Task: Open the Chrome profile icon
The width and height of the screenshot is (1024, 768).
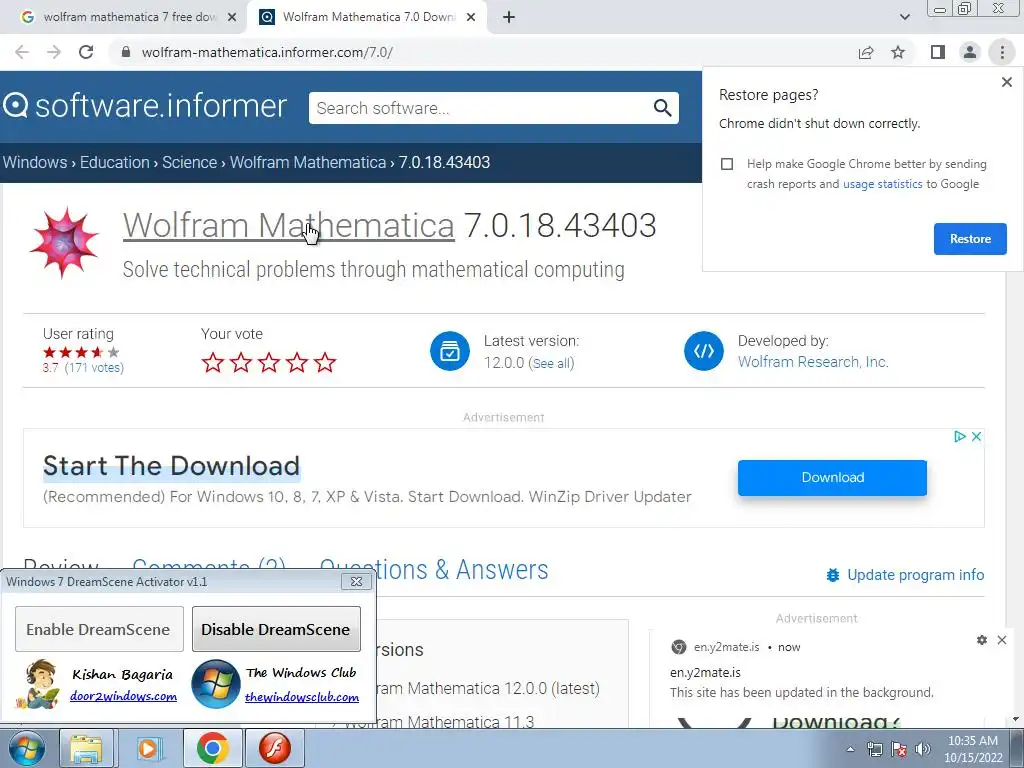Action: pyautogui.click(x=970, y=52)
